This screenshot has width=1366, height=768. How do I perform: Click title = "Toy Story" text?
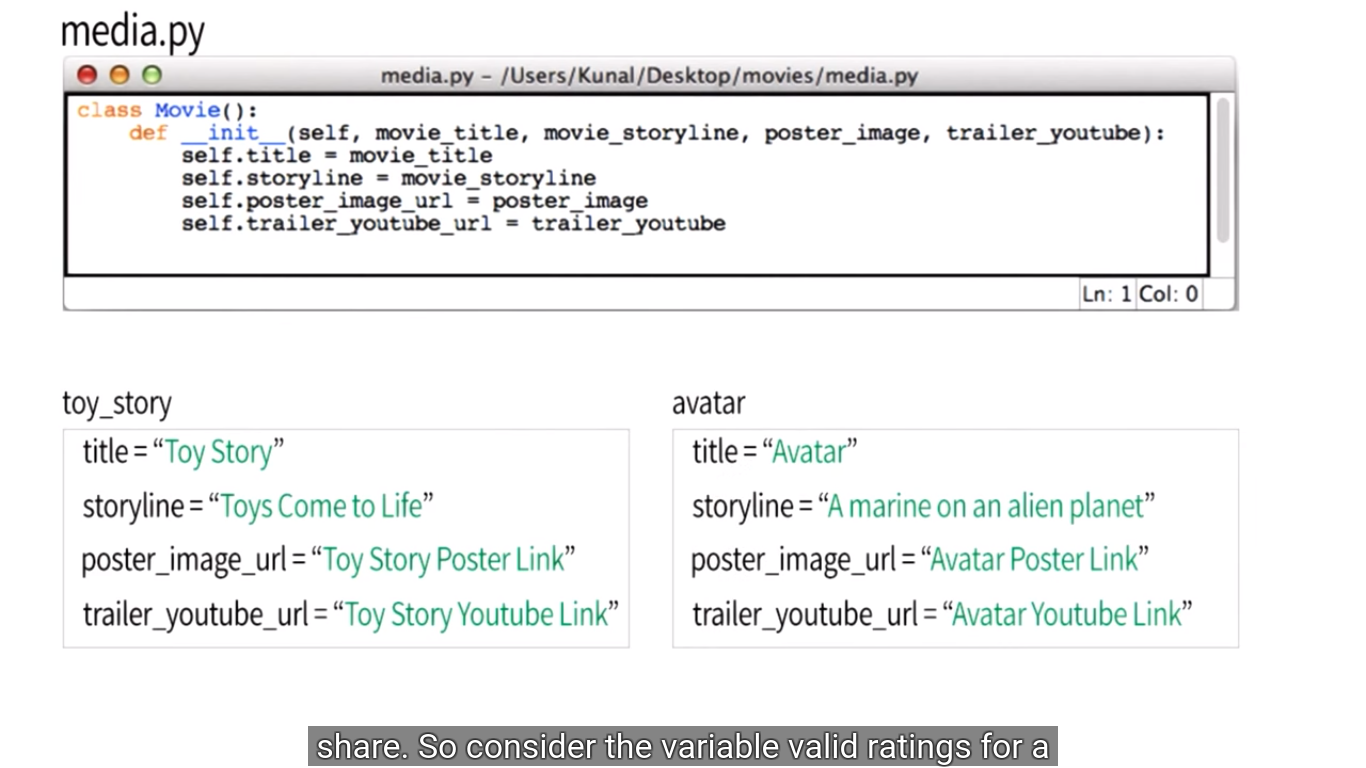click(x=183, y=452)
